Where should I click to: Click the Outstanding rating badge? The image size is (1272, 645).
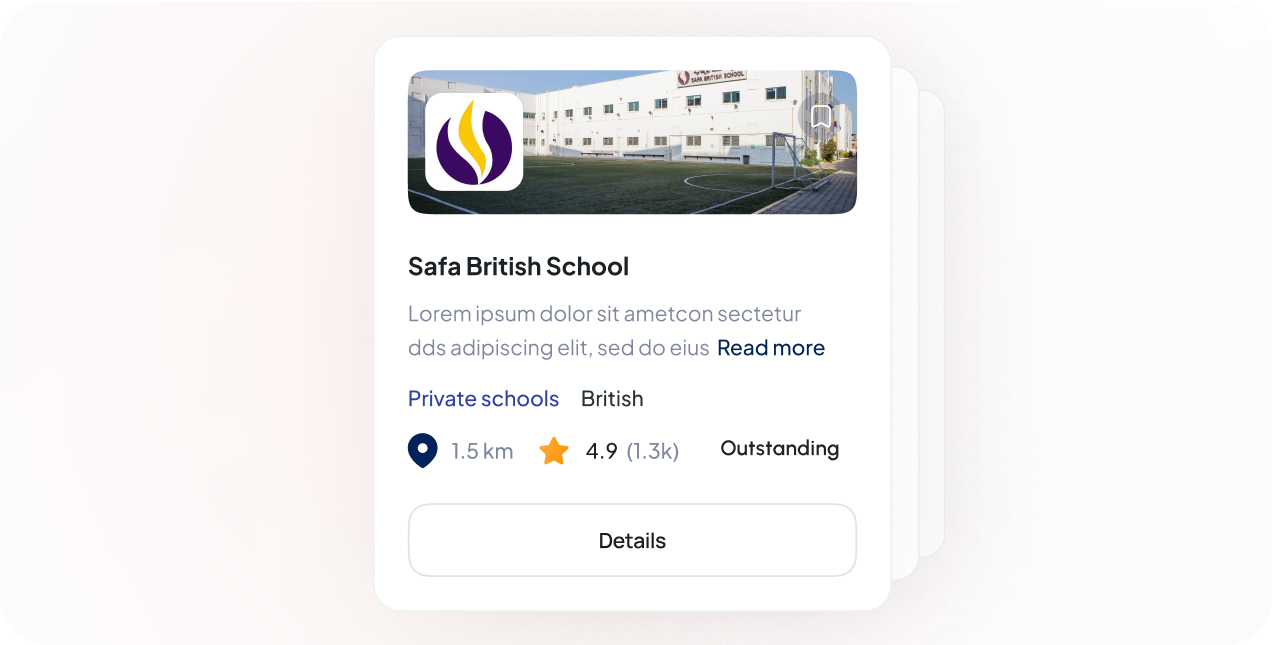coord(779,448)
